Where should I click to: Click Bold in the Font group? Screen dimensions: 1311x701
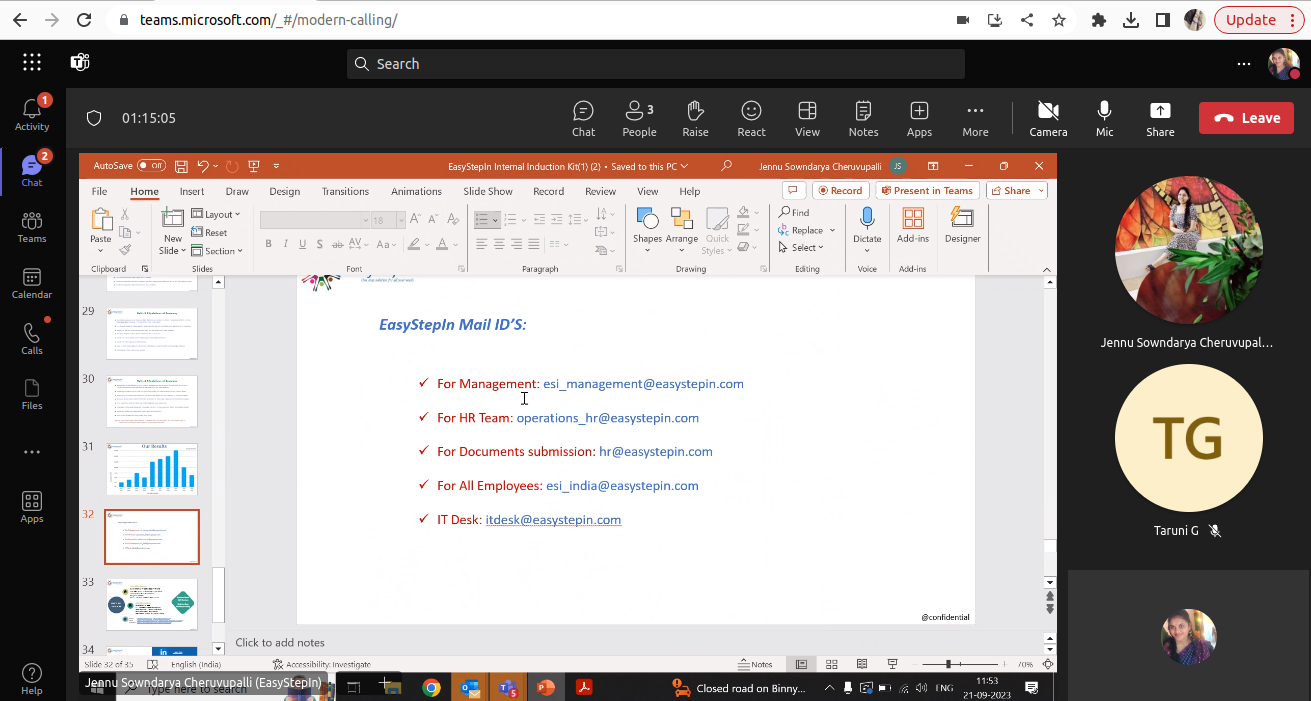(268, 244)
